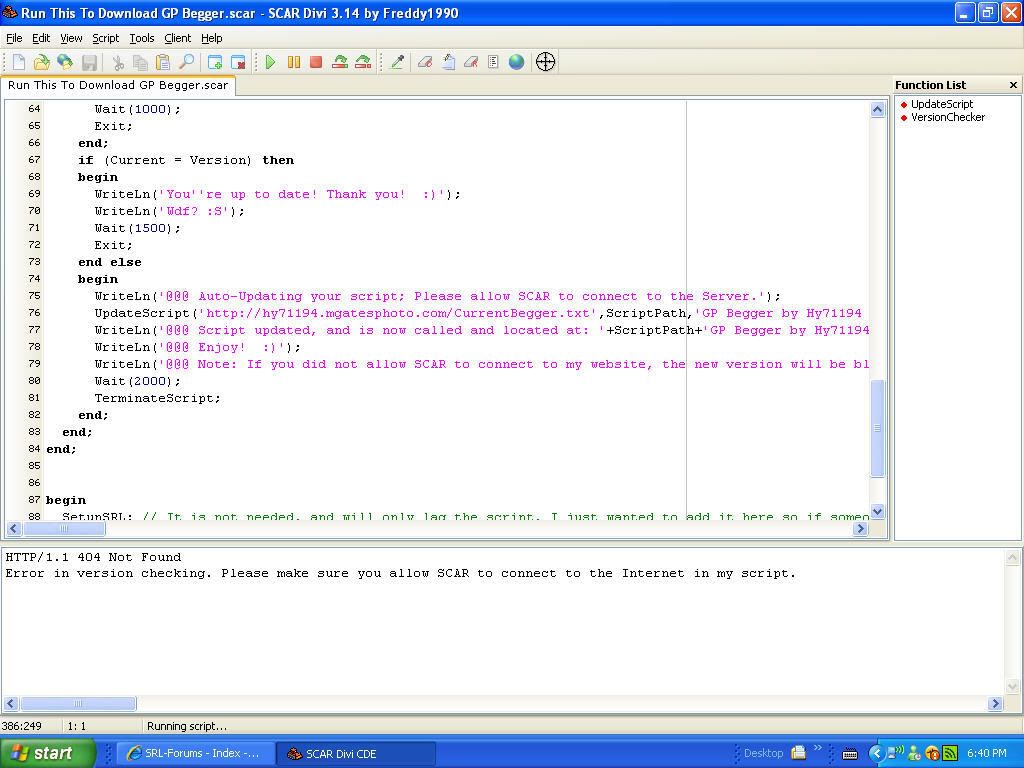This screenshot has width=1024, height=768.
Task: Open the Tools menu
Action: pyautogui.click(x=142, y=38)
